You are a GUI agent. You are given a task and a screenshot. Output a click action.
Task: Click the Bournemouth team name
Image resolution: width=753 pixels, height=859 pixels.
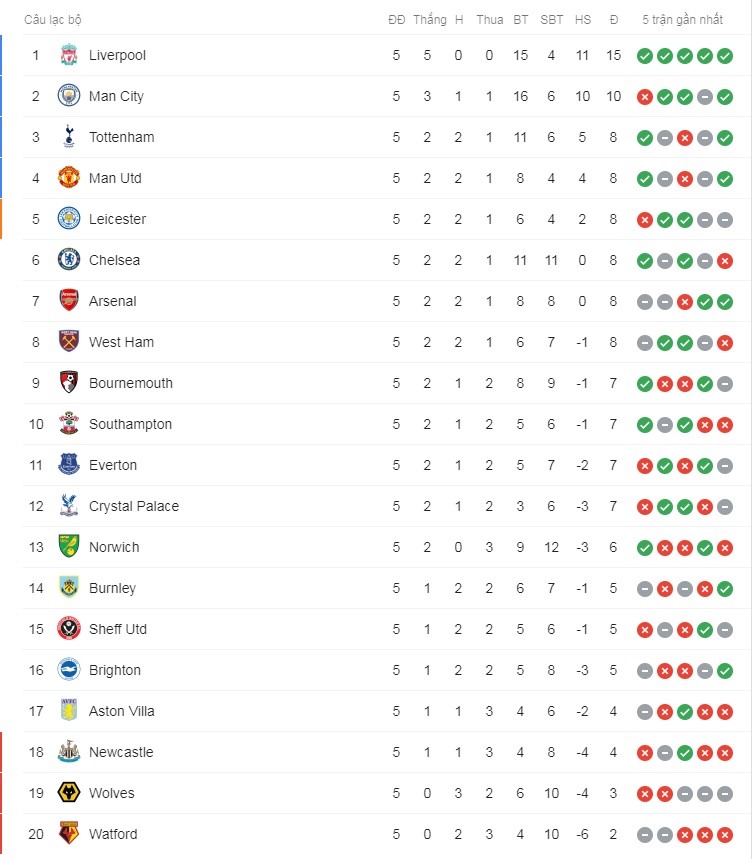pos(130,383)
